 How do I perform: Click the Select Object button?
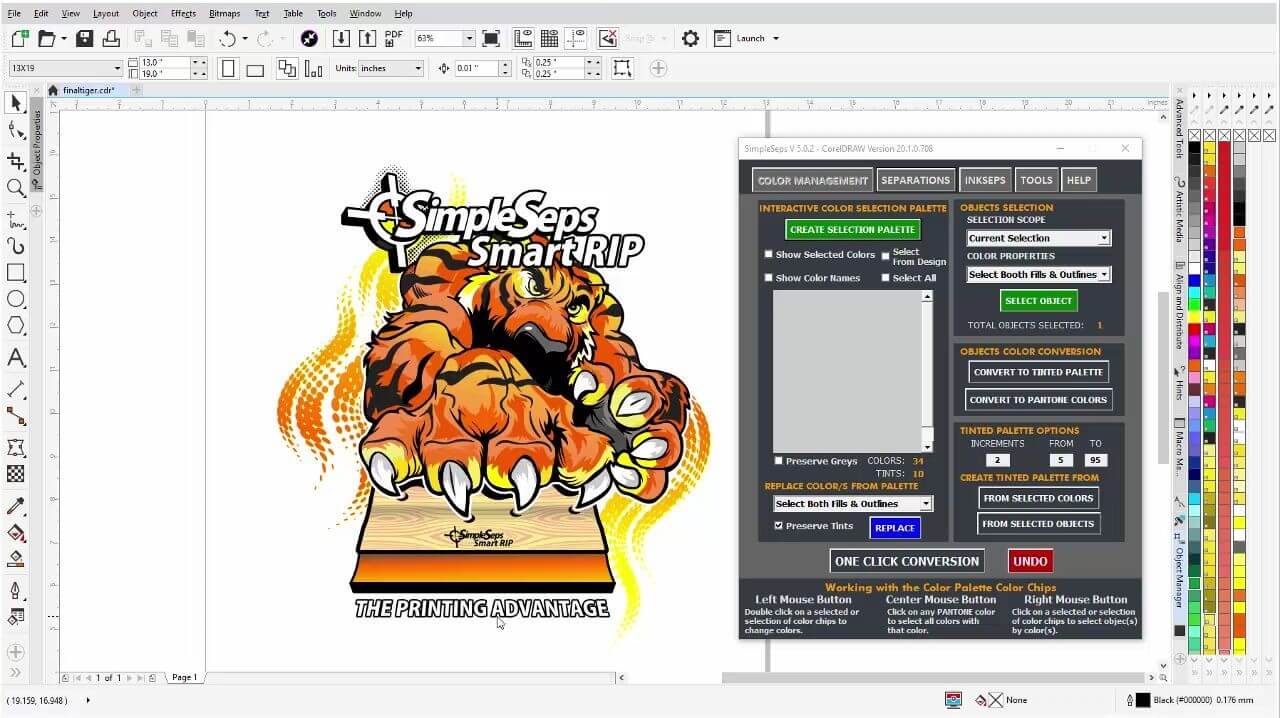1038,300
